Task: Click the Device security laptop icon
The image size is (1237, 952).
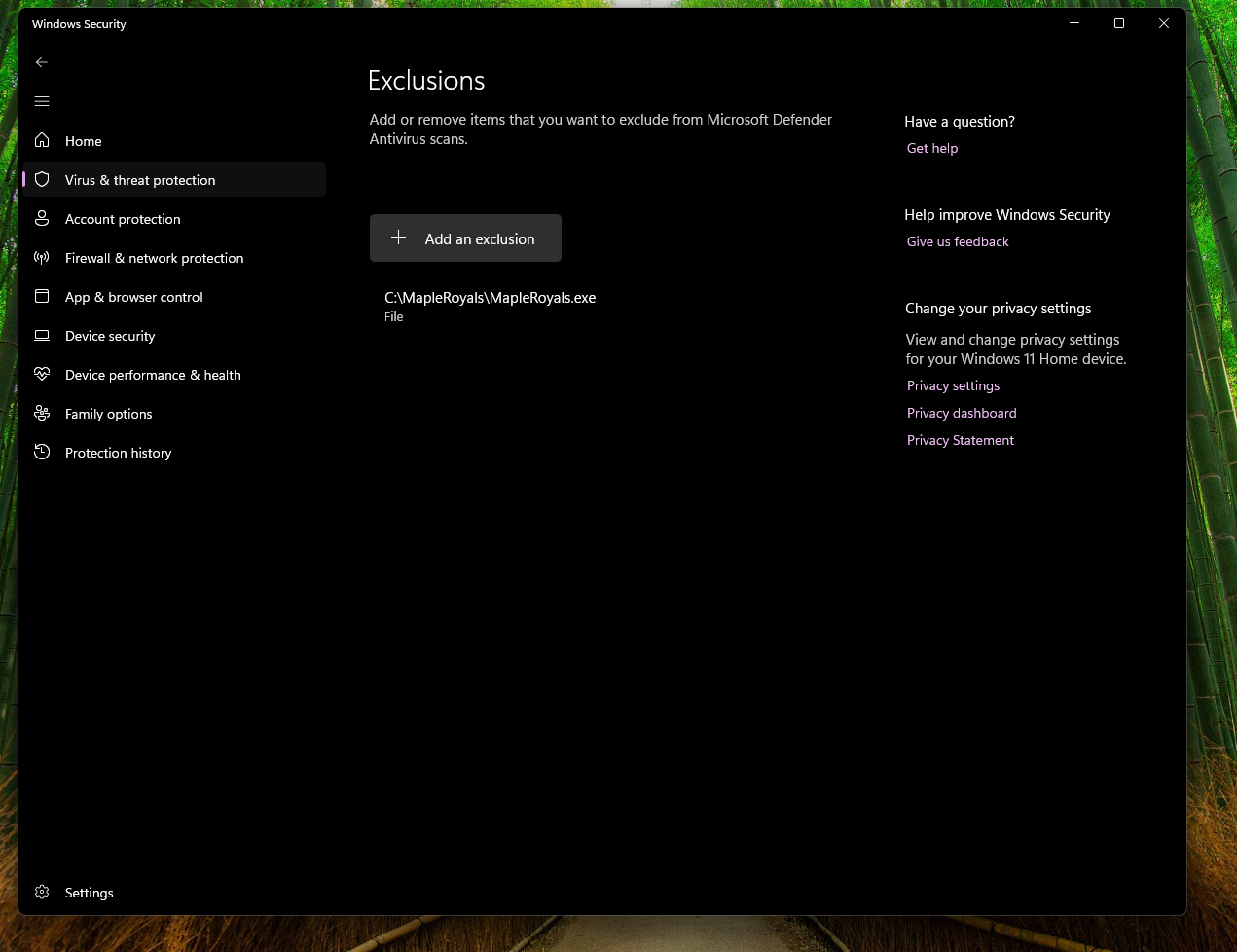Action: coord(42,336)
